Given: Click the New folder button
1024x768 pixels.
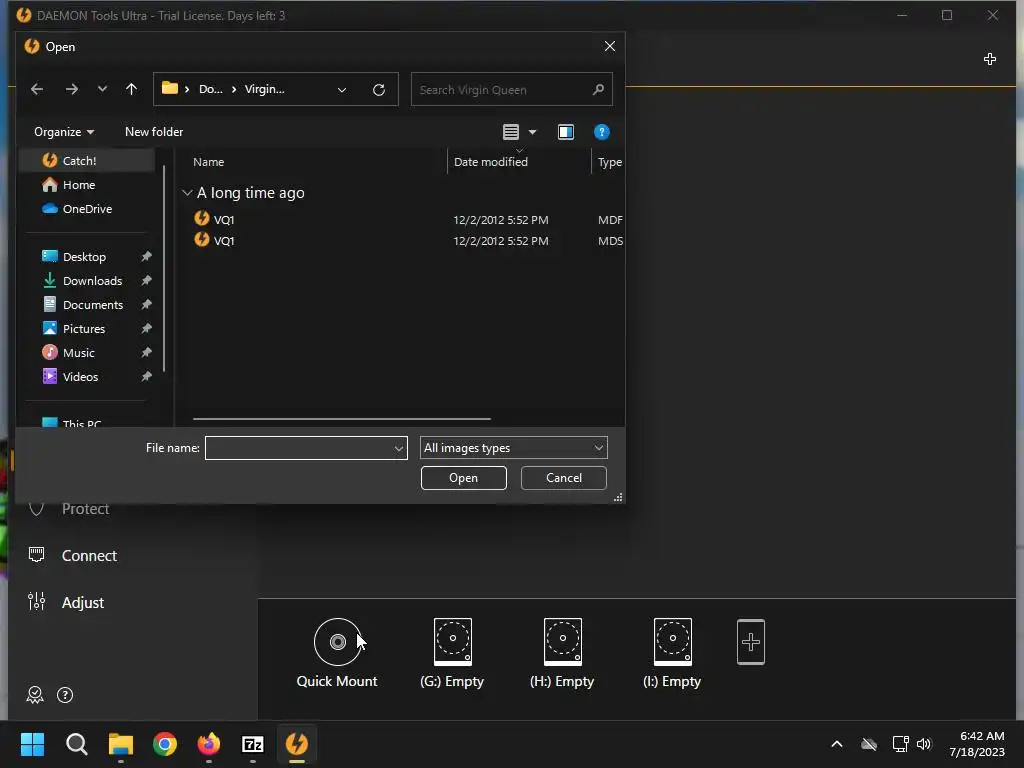Looking at the screenshot, I should pos(154,132).
